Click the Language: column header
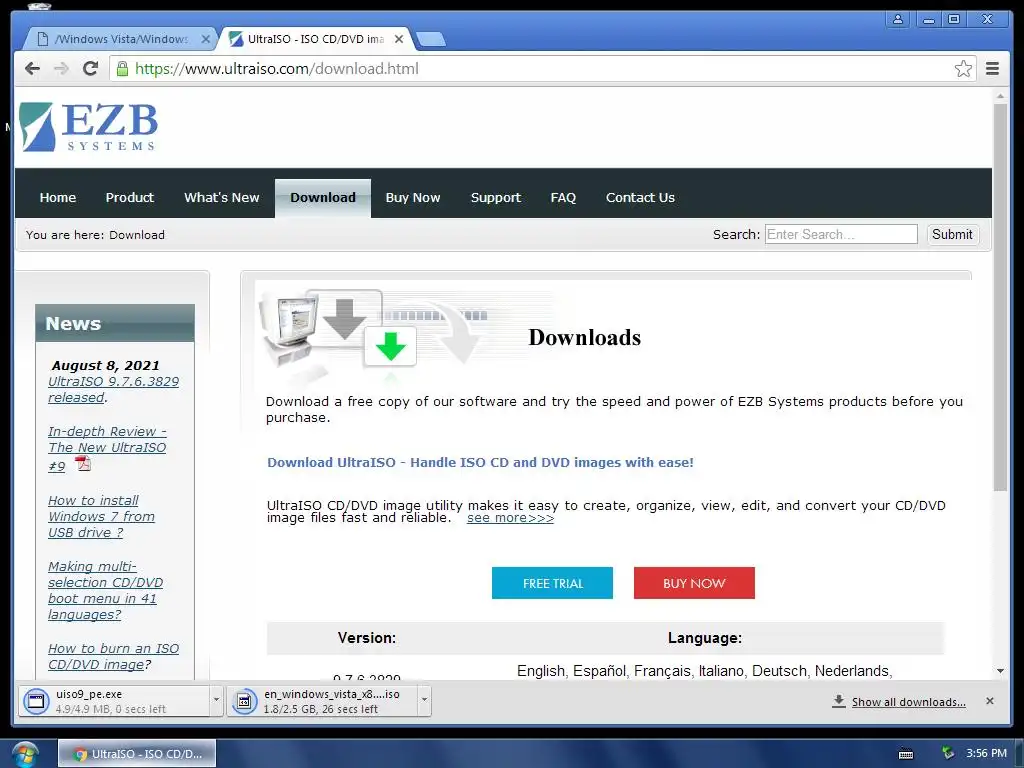Screen dimensions: 1024x768 [705, 638]
